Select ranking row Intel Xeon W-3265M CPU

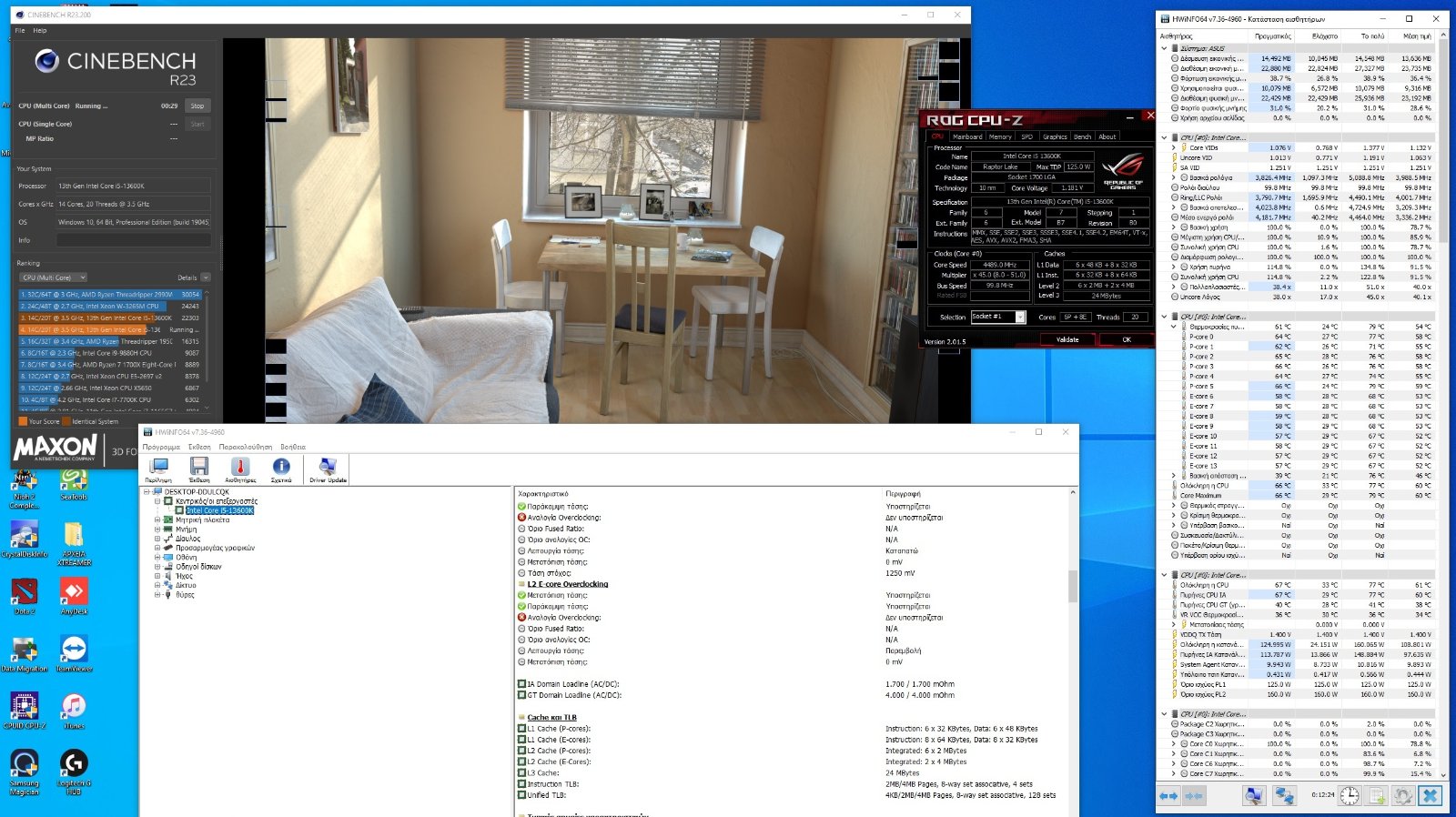pos(110,307)
